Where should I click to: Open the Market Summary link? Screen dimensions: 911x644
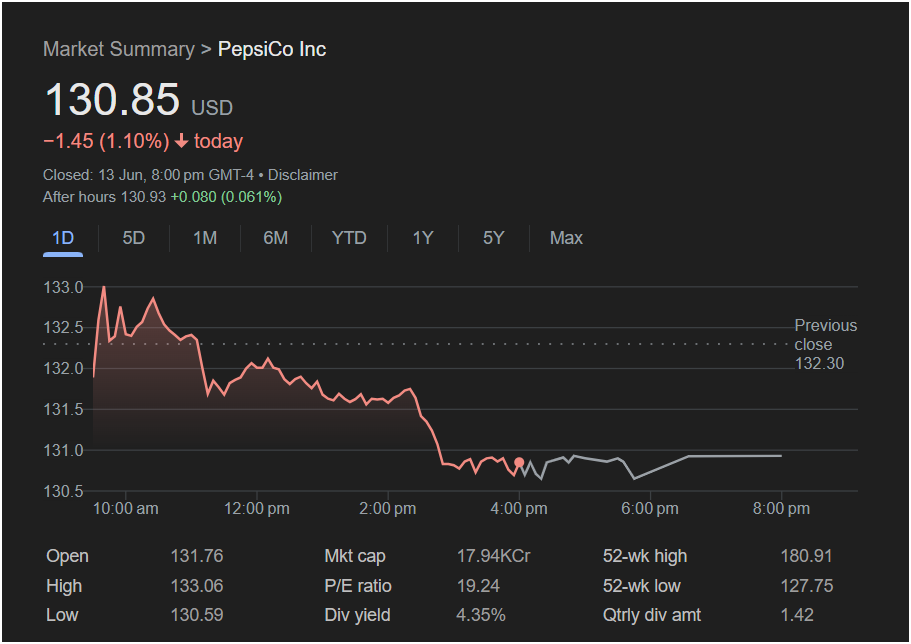coord(119,49)
